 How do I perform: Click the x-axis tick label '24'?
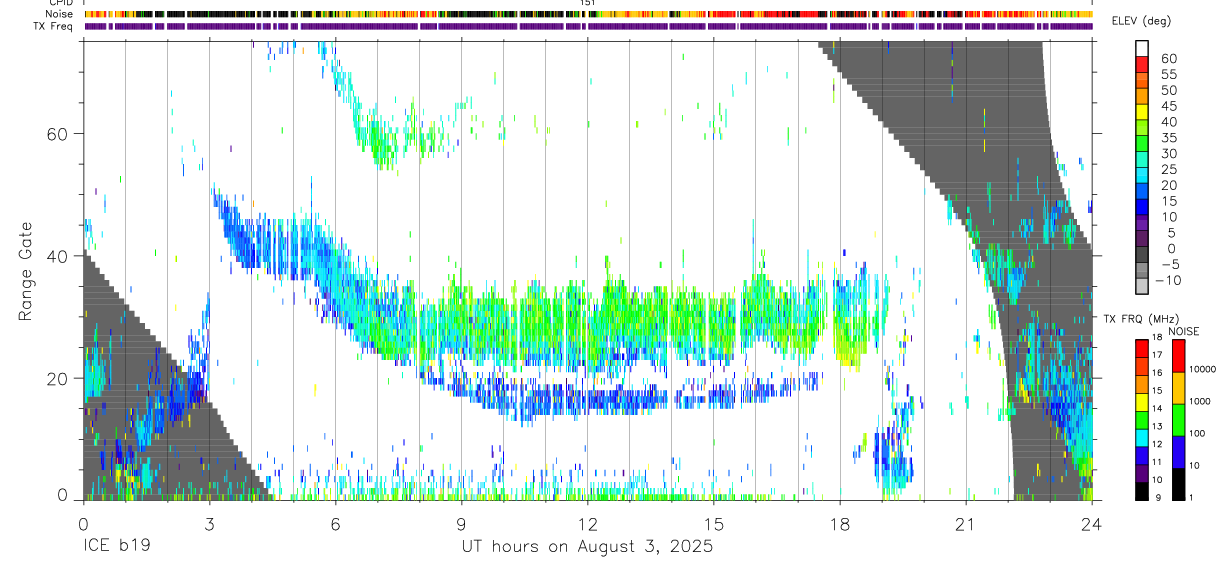1091,524
